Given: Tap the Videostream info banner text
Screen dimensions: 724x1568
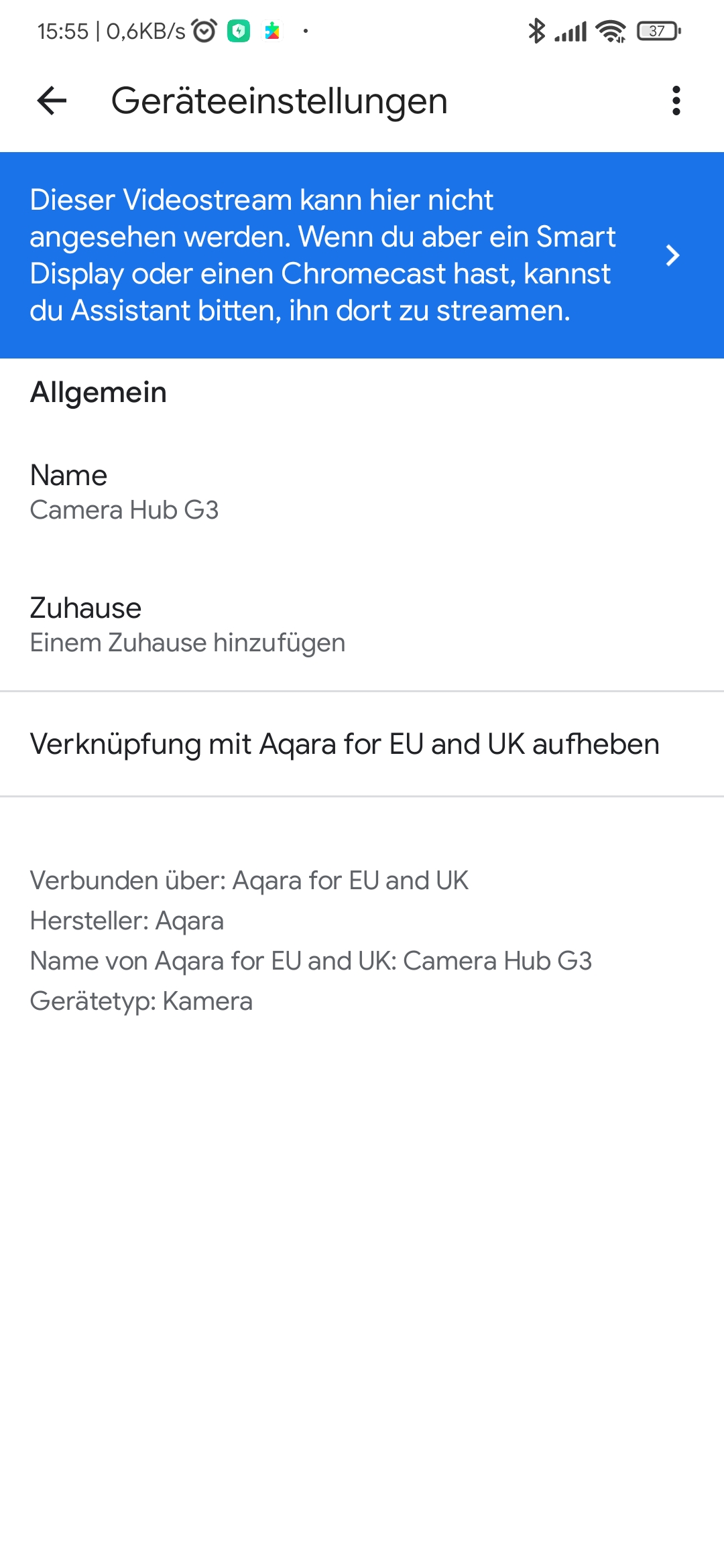Looking at the screenshot, I should (322, 255).
